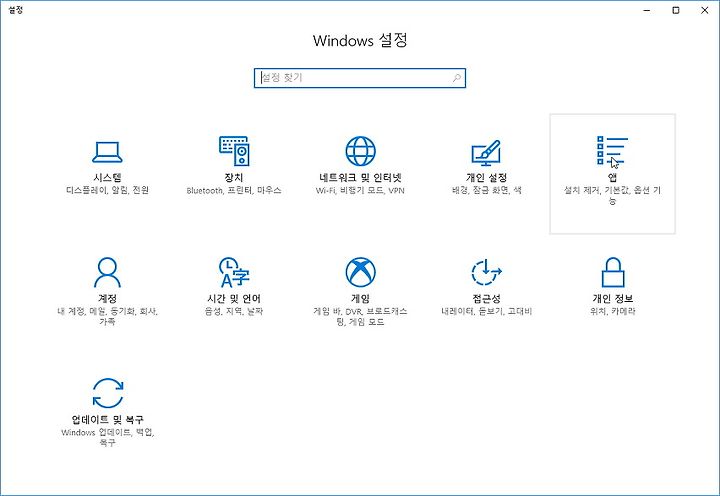The image size is (720, 496).
Task: Open the 시간 및 언어 icon
Action: [x=234, y=272]
